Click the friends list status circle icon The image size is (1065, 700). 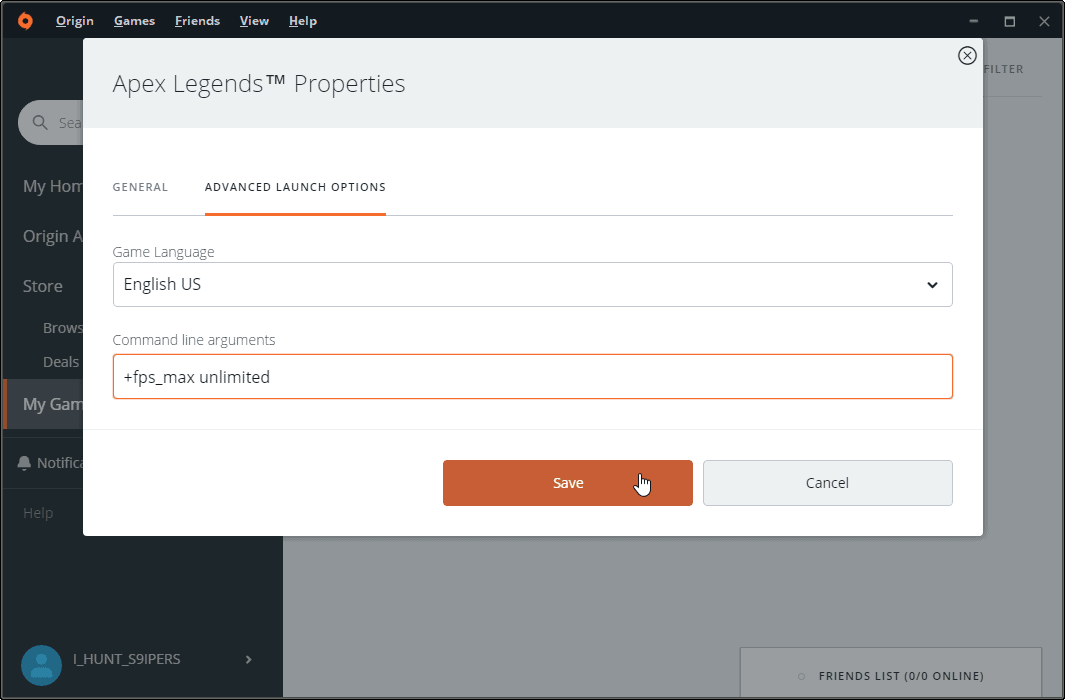tap(801, 676)
